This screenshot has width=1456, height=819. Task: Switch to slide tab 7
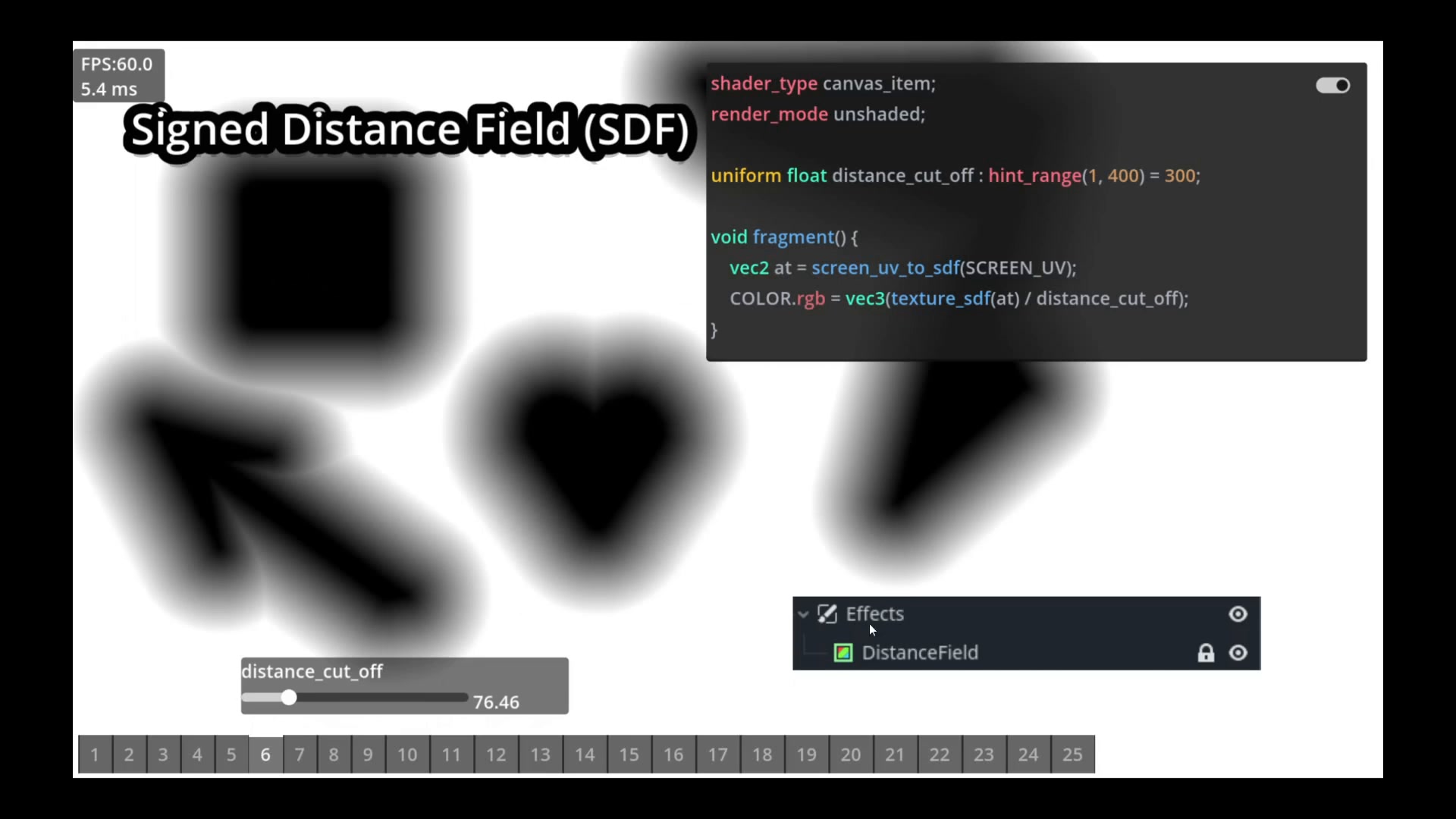point(300,755)
